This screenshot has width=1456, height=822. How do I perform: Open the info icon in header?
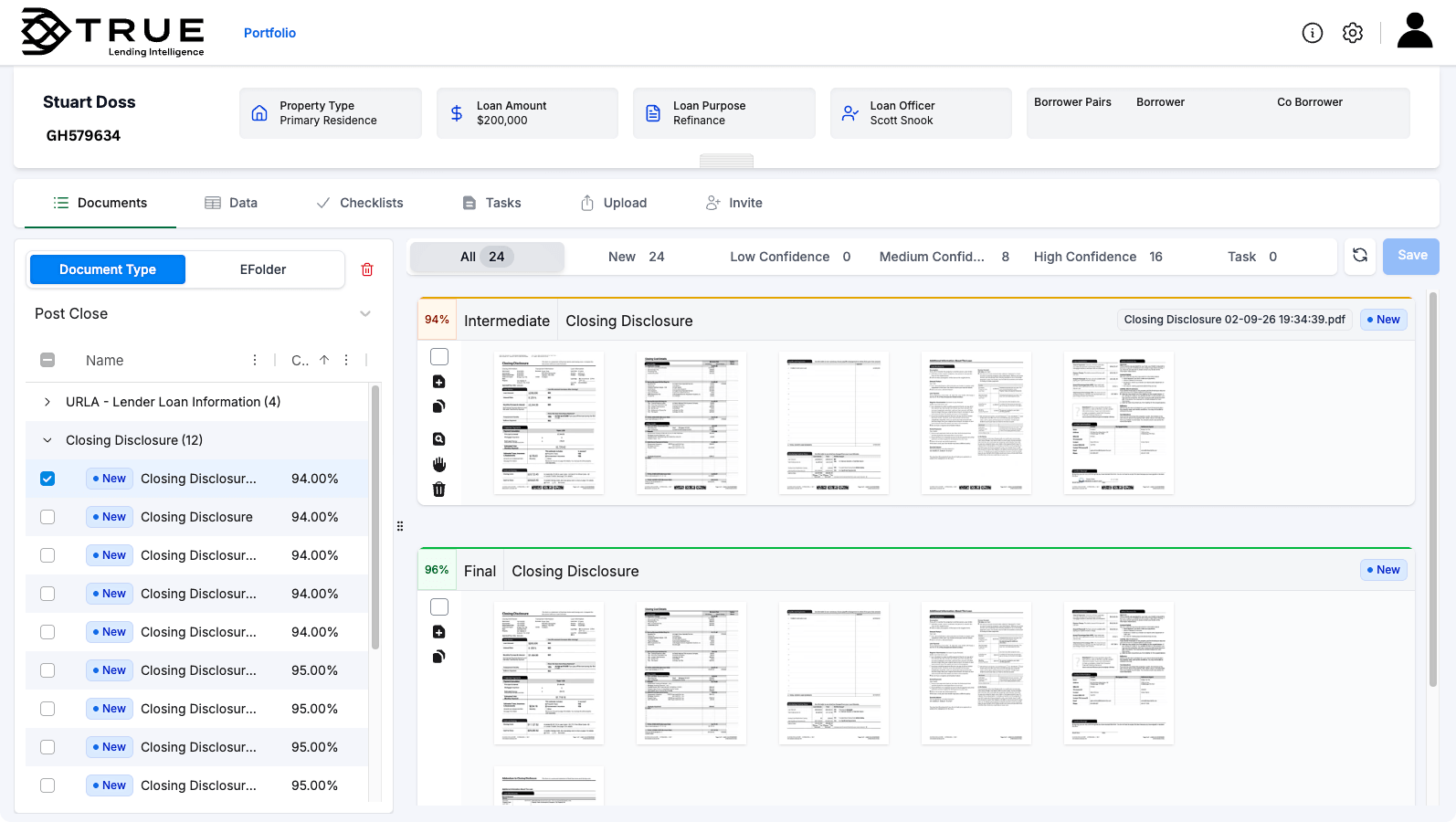(1312, 33)
